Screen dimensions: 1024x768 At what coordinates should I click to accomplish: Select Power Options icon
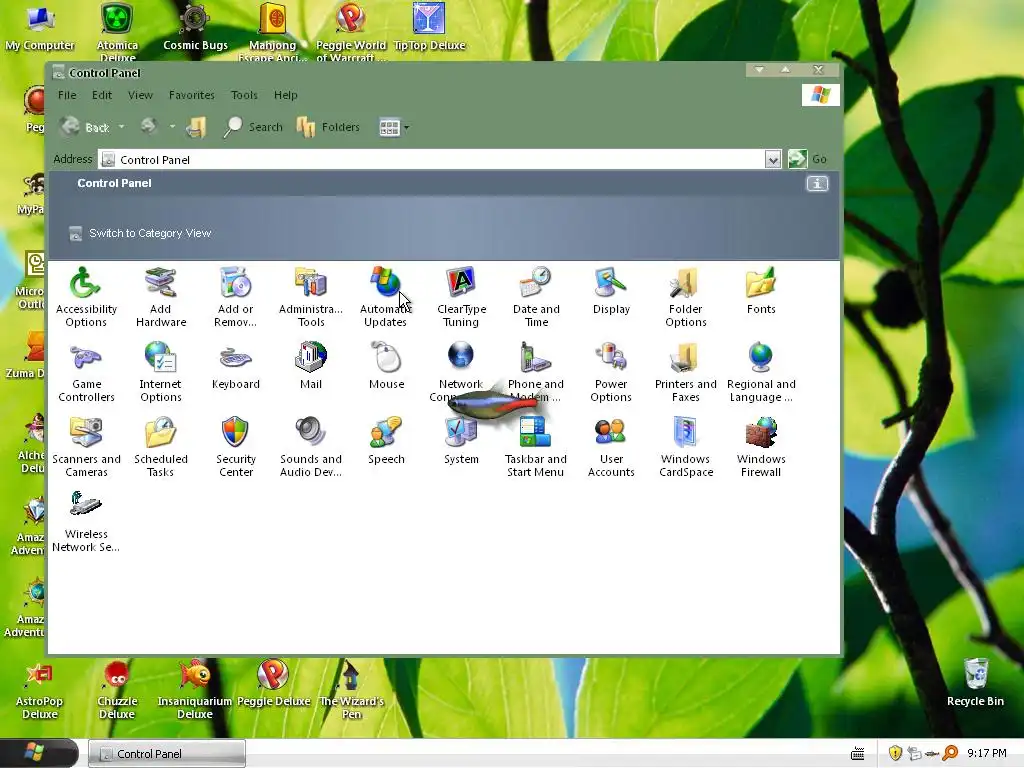tap(611, 372)
